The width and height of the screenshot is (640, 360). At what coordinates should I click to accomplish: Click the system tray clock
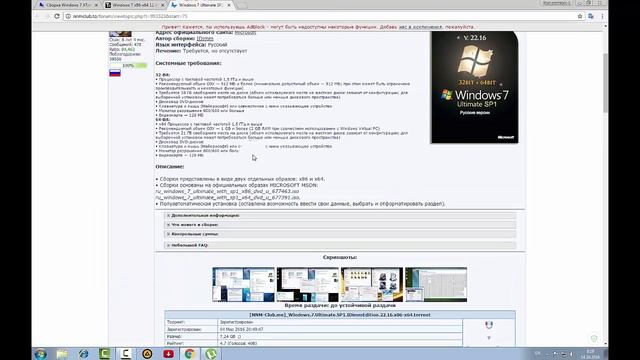[590, 354]
